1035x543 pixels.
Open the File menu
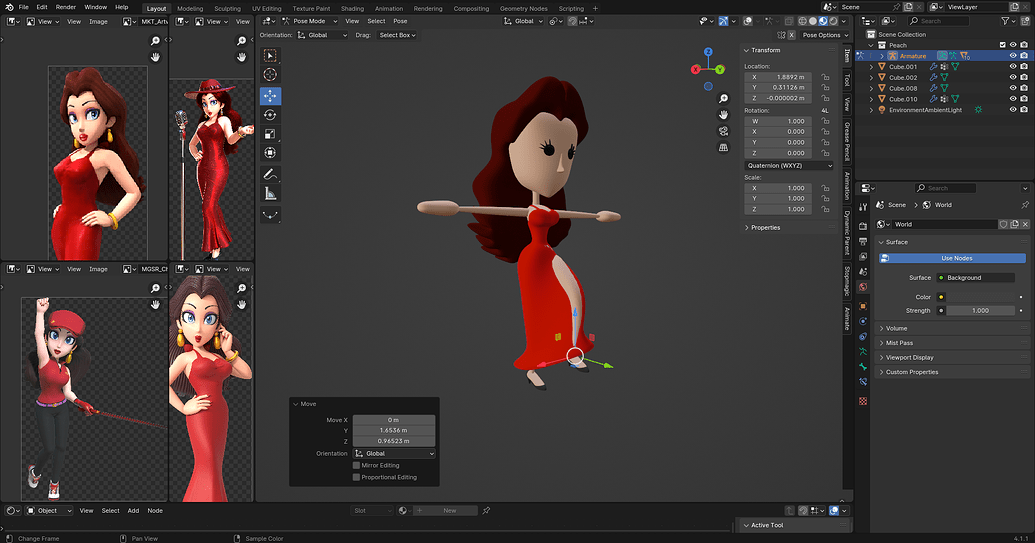[x=23, y=7]
